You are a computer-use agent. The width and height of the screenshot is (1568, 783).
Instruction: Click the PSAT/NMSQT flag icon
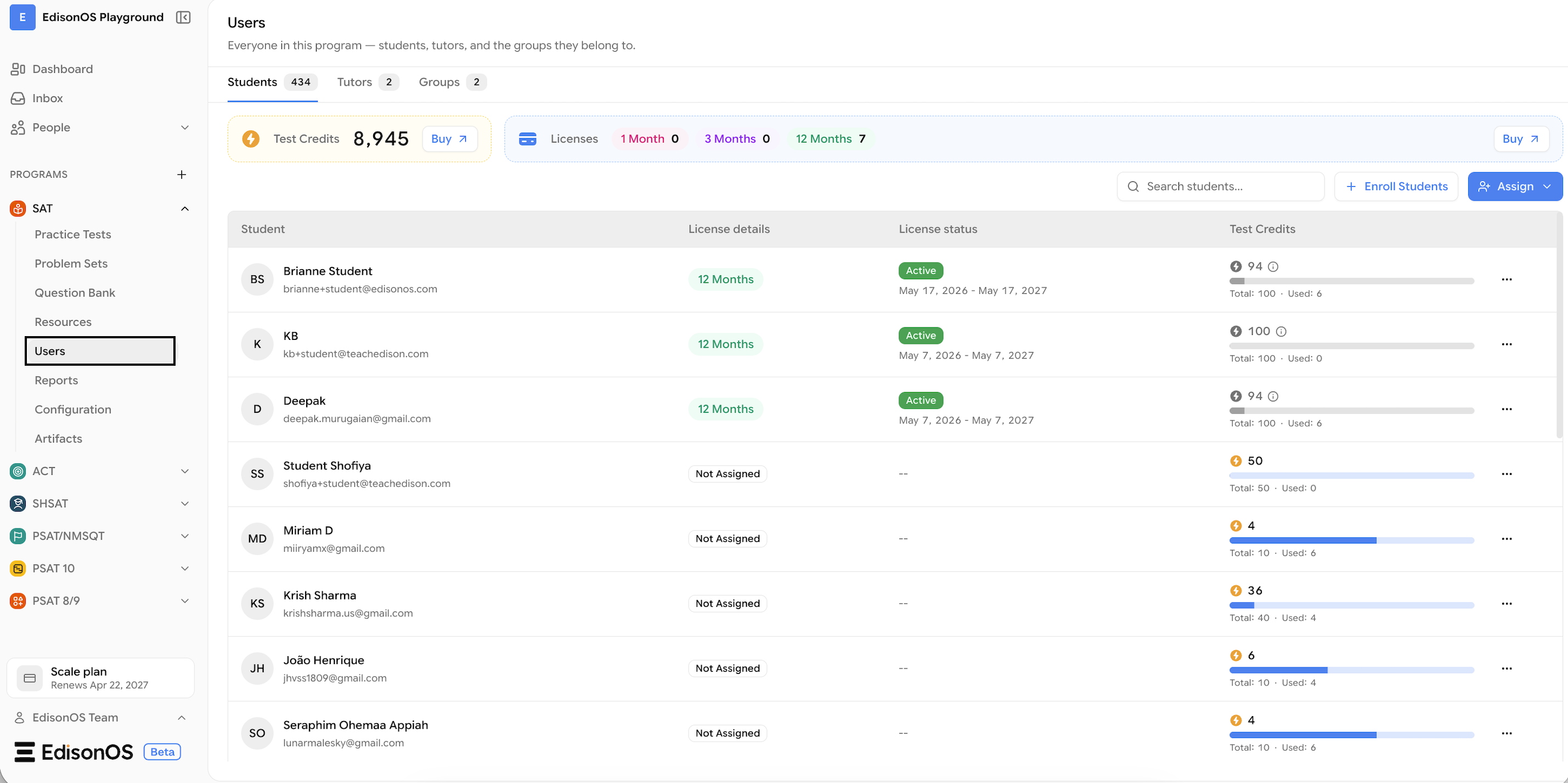click(18, 536)
